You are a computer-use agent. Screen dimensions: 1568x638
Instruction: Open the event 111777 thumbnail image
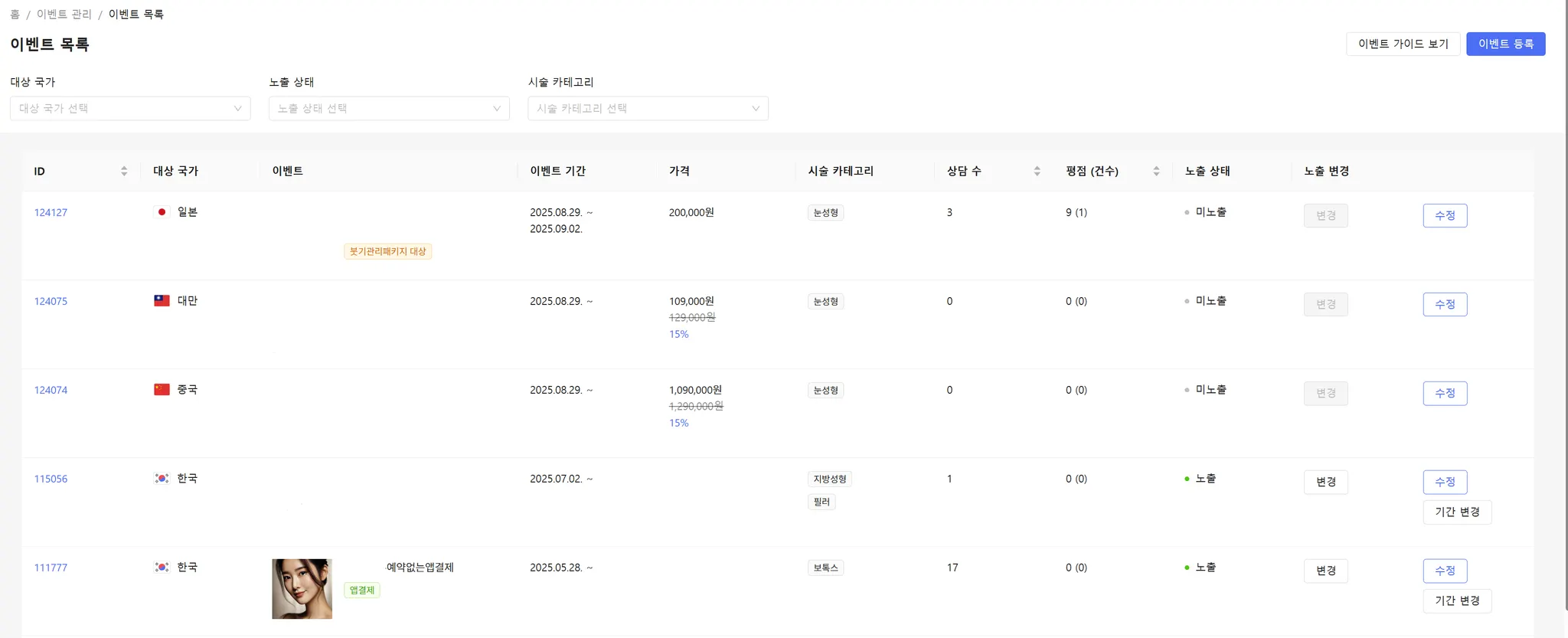pyautogui.click(x=302, y=588)
